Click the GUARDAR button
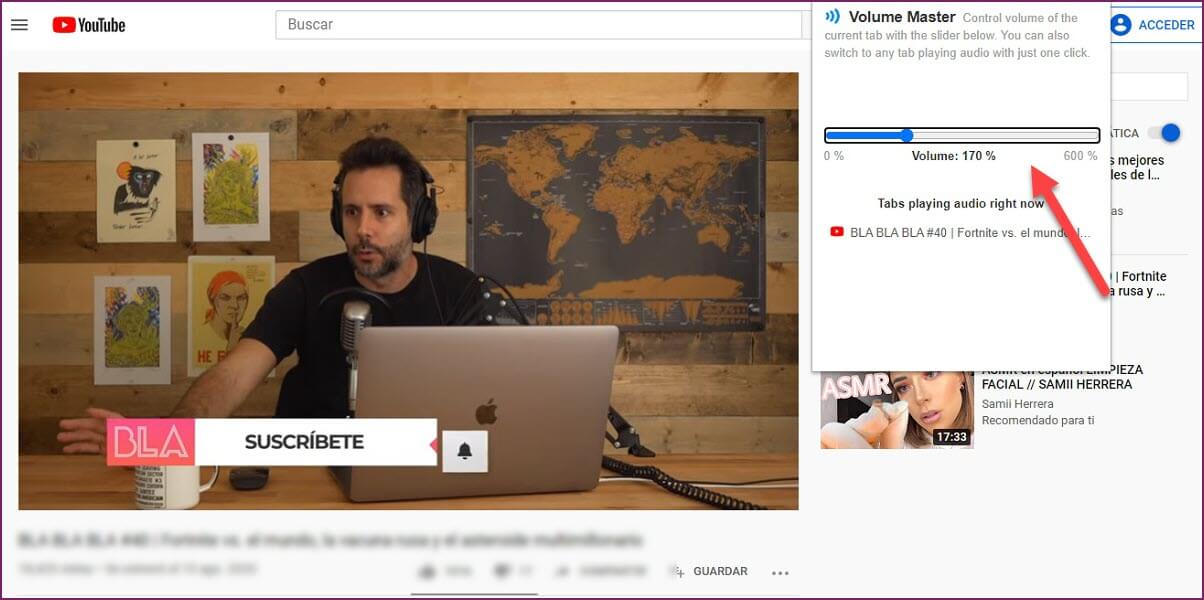The image size is (1204, 600). click(x=719, y=572)
